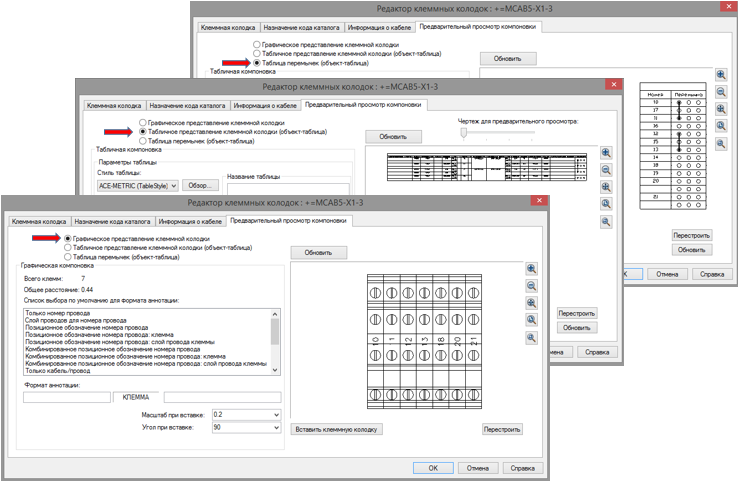
Task: Click the annotation list scrollbar up arrow
Action: [275, 314]
